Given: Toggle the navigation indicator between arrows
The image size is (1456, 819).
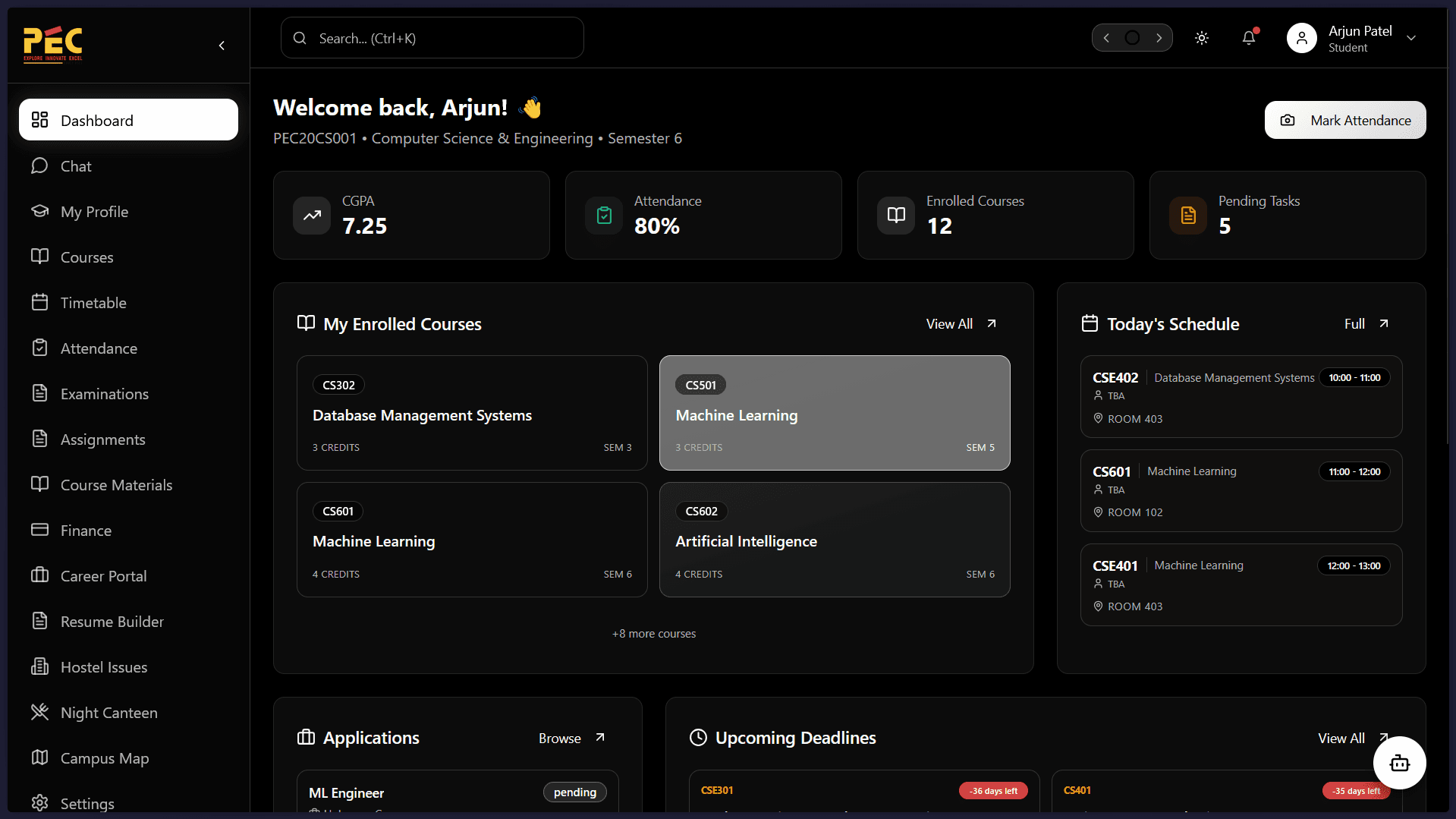Looking at the screenshot, I should pos(1132,37).
